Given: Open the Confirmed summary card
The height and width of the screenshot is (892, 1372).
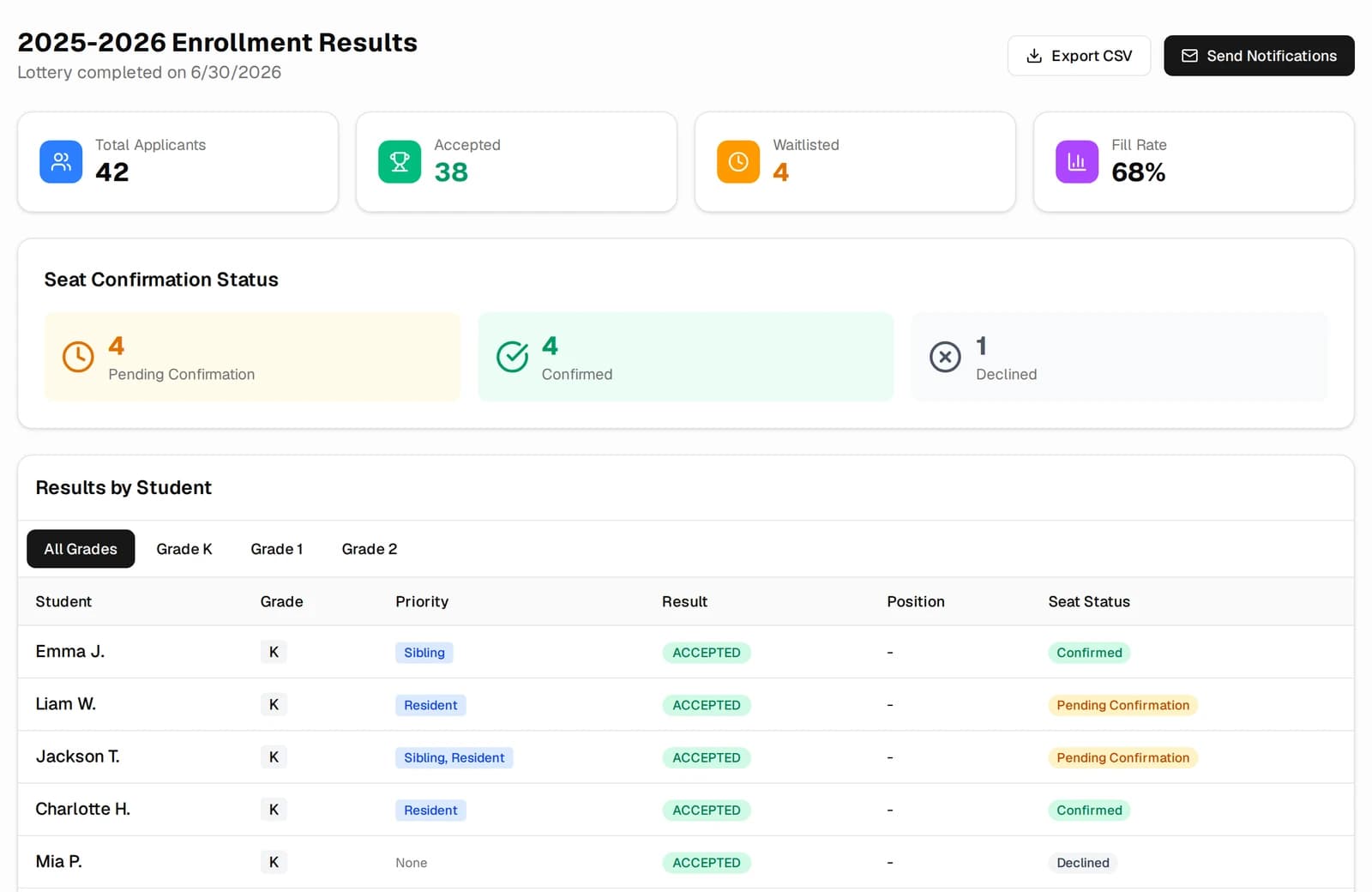Looking at the screenshot, I should [x=686, y=357].
